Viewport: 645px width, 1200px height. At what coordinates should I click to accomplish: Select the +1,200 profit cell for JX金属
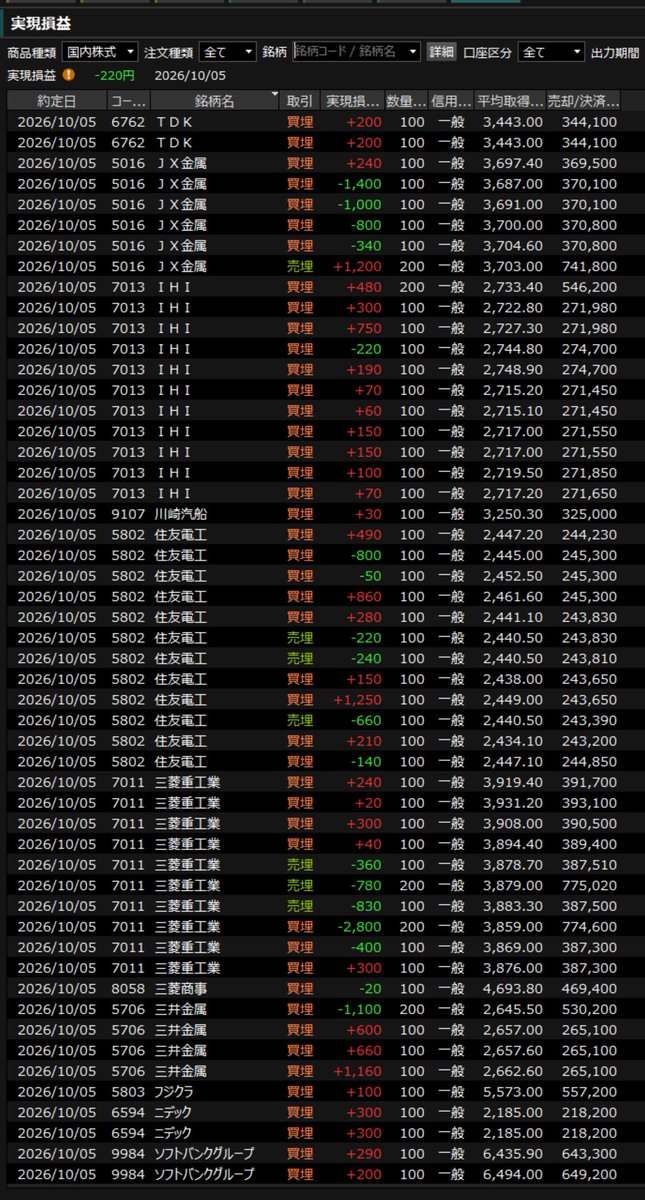[x=358, y=266]
